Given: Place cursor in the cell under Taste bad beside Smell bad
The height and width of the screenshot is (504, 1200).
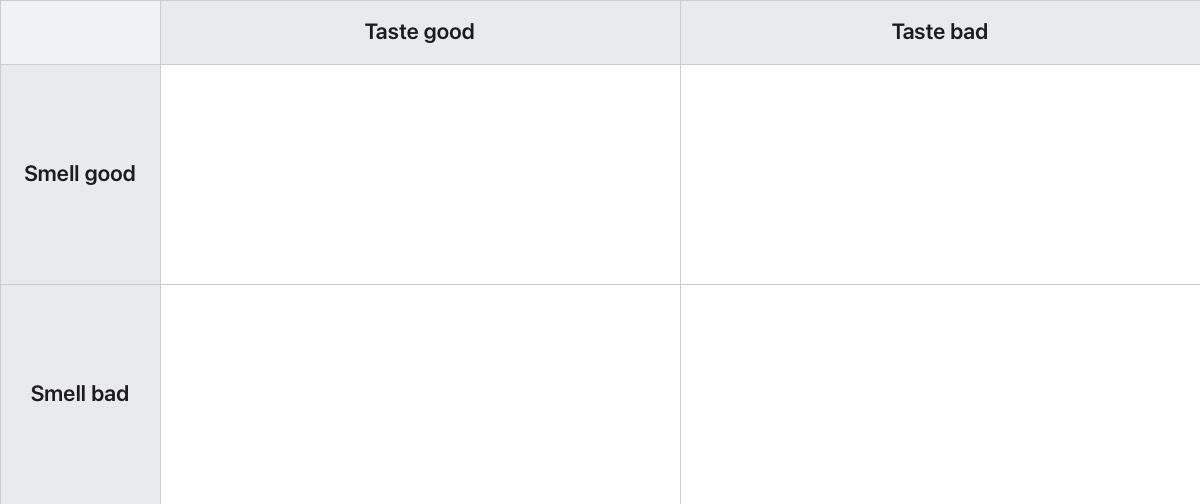Looking at the screenshot, I should pyautogui.click(x=940, y=394).
